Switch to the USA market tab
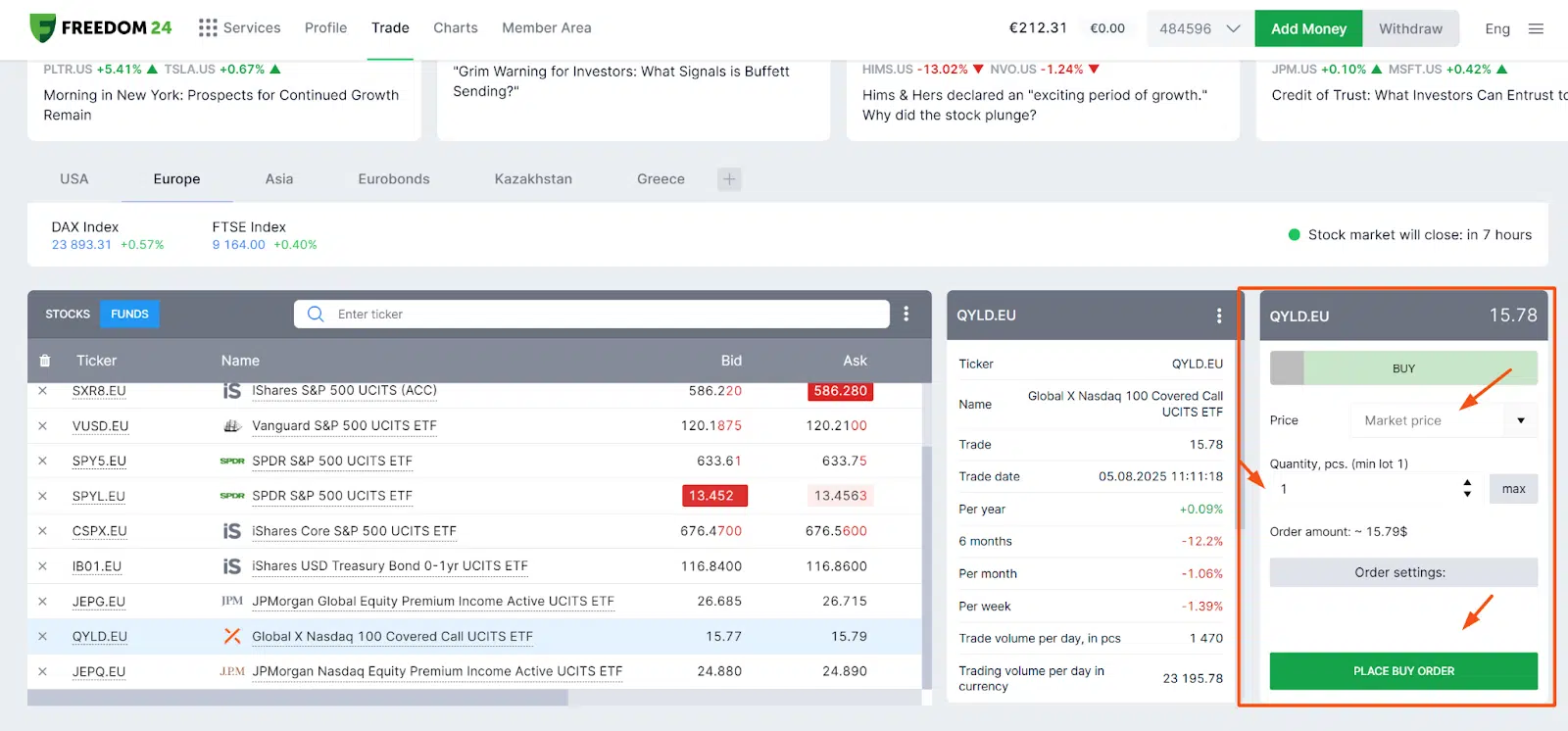Screen dimensions: 1568x731 point(73,179)
